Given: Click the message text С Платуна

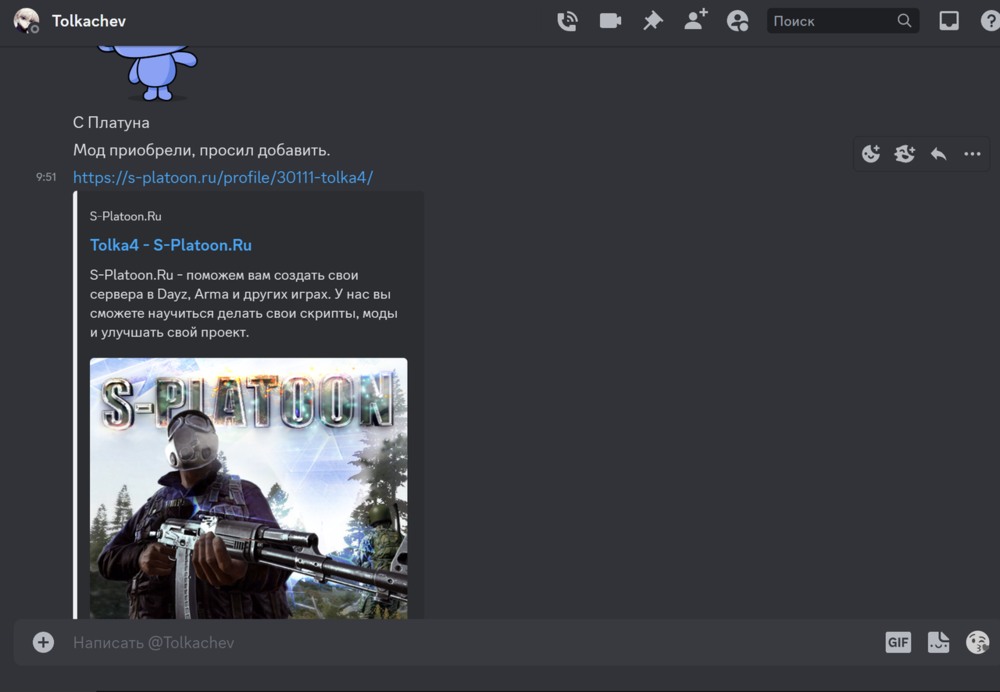Looking at the screenshot, I should 111,122.
